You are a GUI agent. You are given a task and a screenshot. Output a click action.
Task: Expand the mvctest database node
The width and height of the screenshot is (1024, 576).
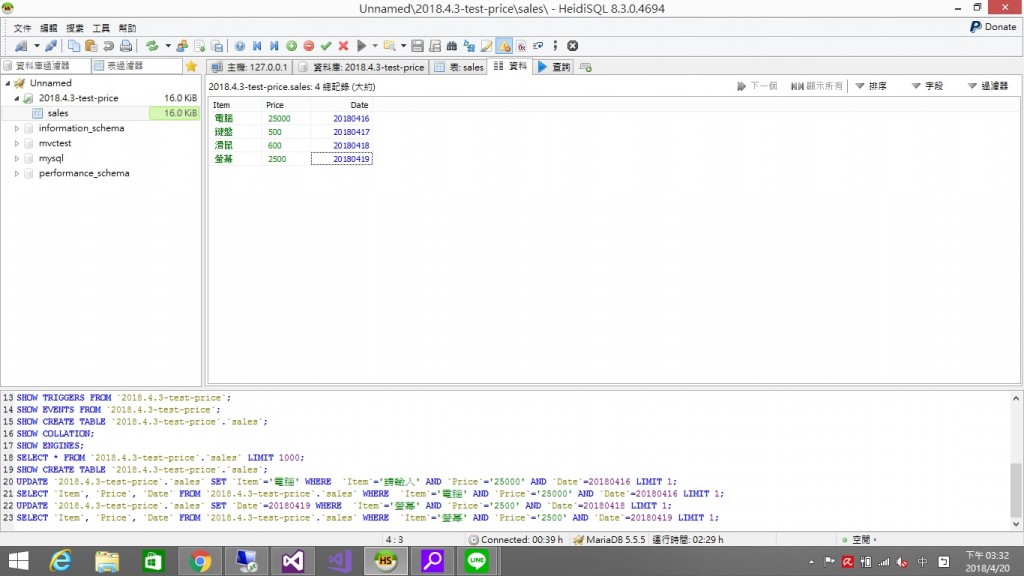tap(16, 143)
